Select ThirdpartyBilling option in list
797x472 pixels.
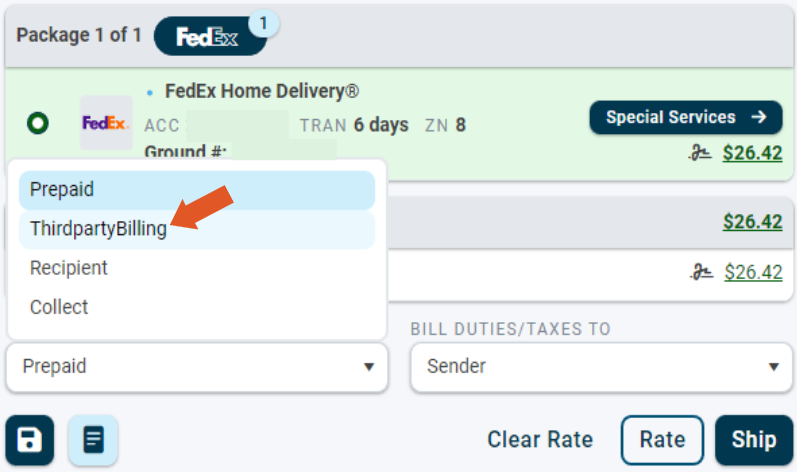(x=98, y=229)
